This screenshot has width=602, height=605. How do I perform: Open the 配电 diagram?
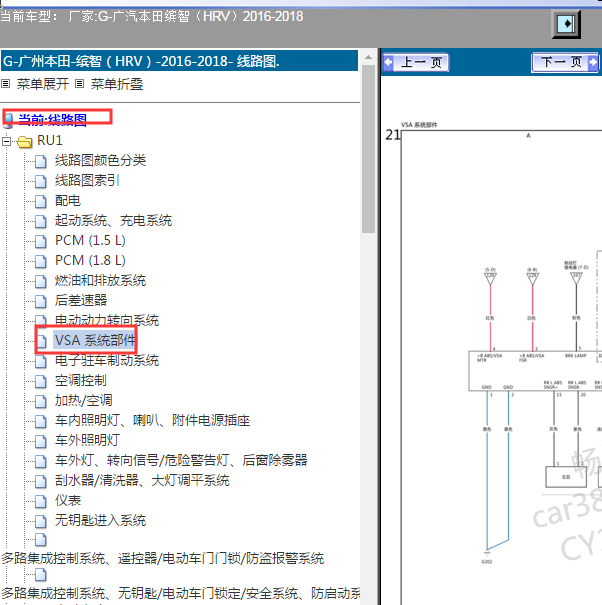point(68,200)
